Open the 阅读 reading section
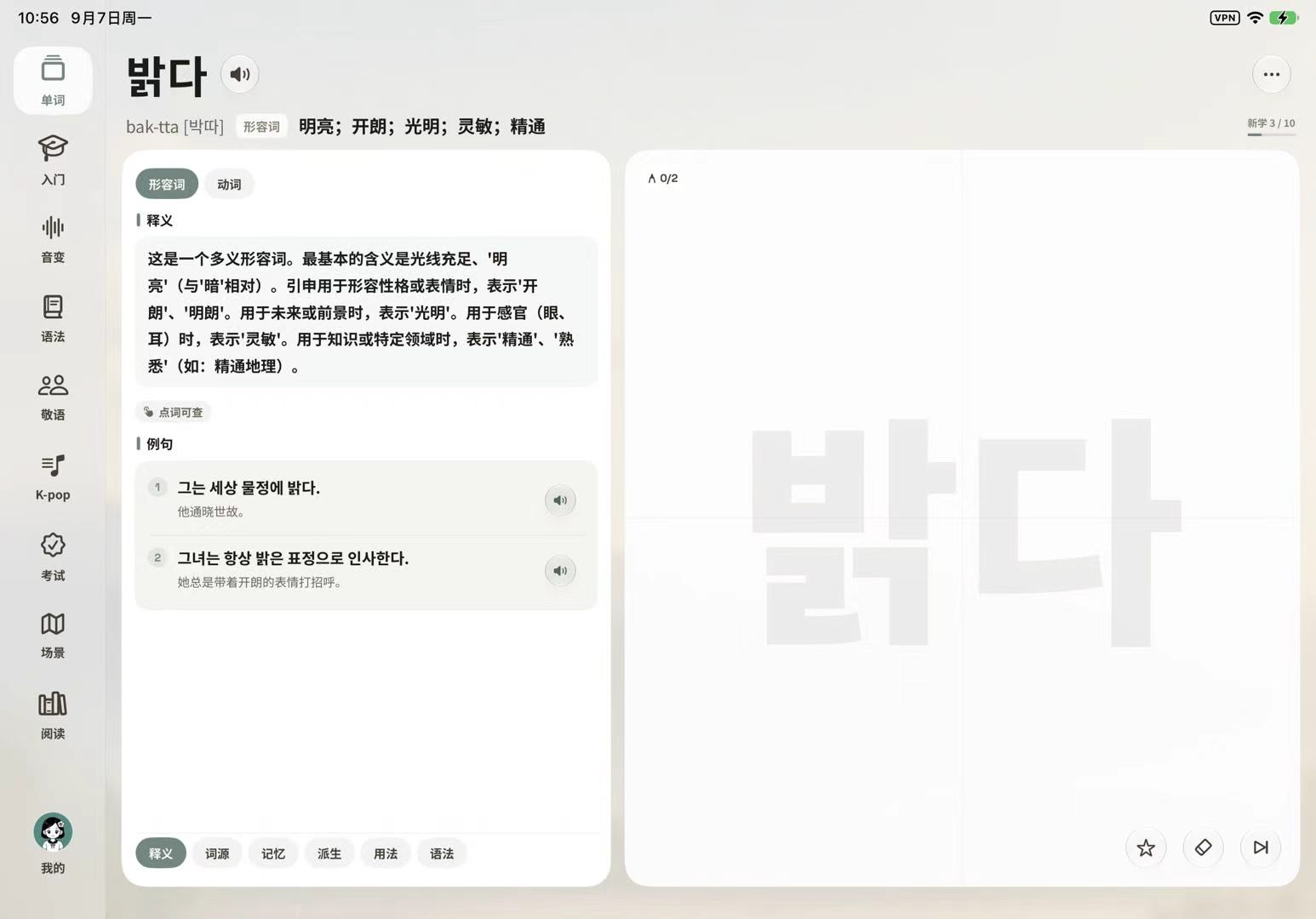This screenshot has height=919, width=1316. tap(53, 715)
